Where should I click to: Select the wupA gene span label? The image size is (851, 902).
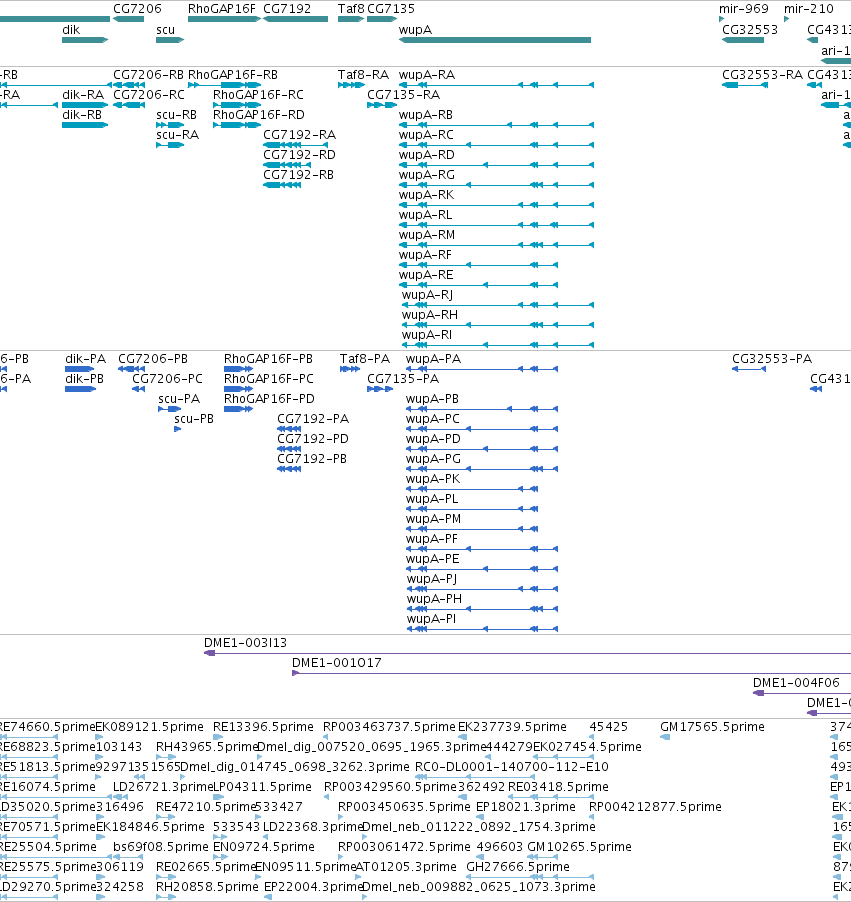415,30
